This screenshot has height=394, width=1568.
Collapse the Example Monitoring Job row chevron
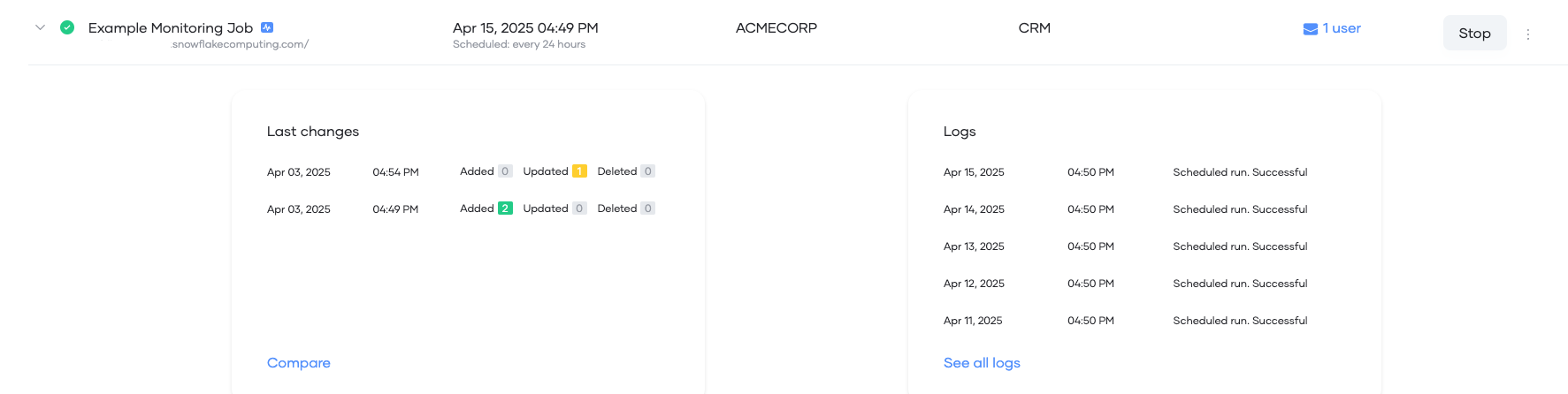coord(40,27)
